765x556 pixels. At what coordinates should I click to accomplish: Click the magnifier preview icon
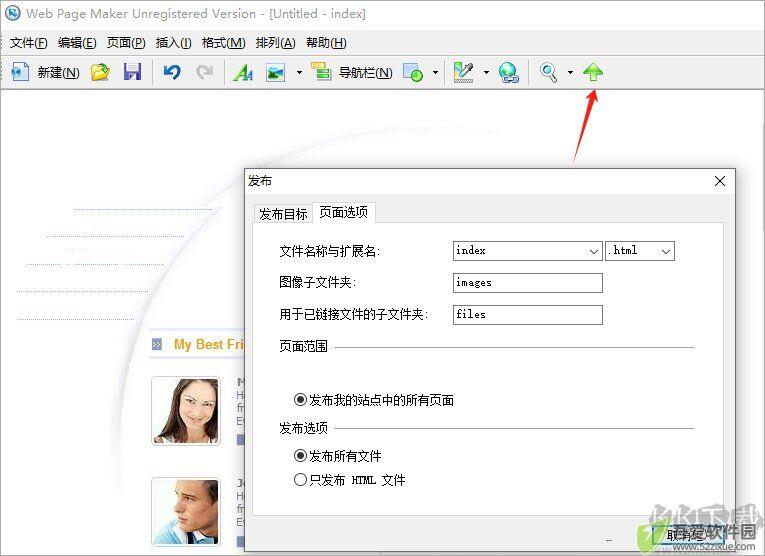click(549, 72)
